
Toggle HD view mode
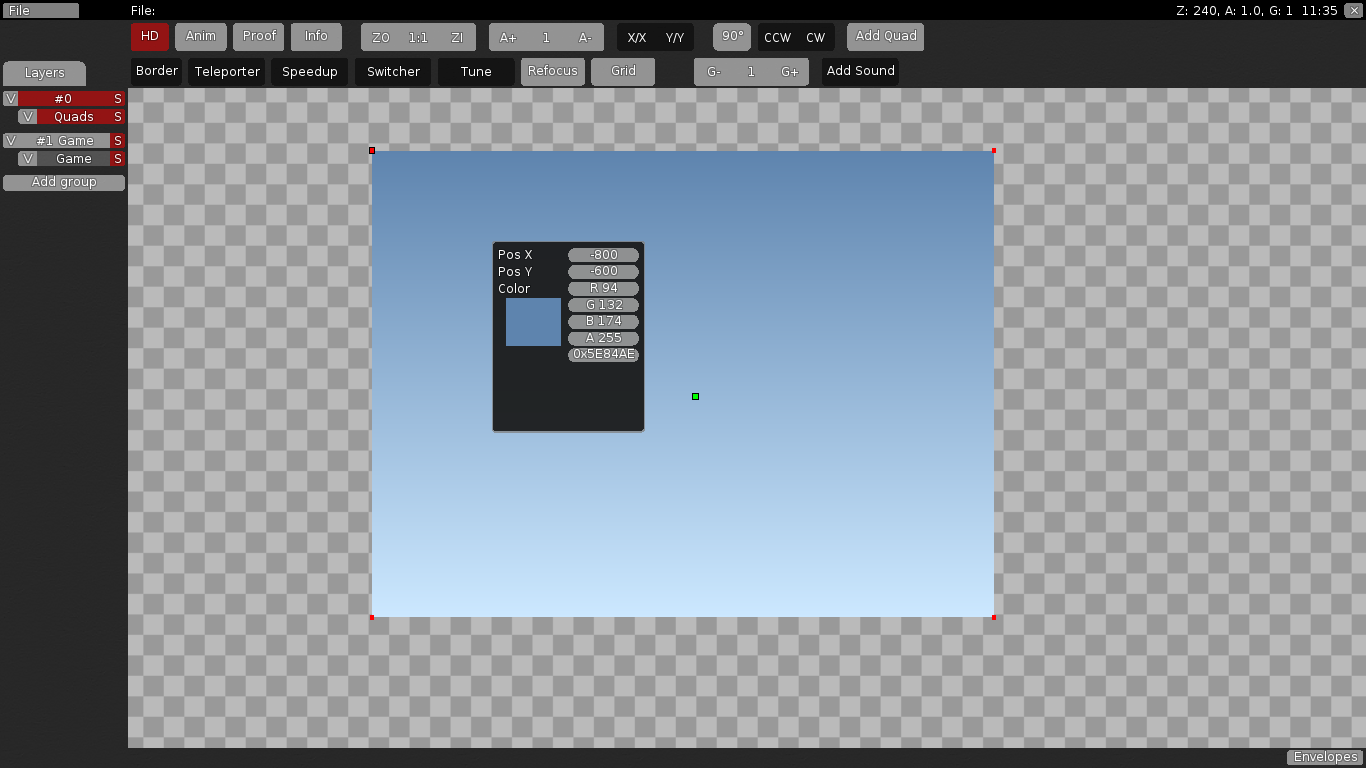149,36
